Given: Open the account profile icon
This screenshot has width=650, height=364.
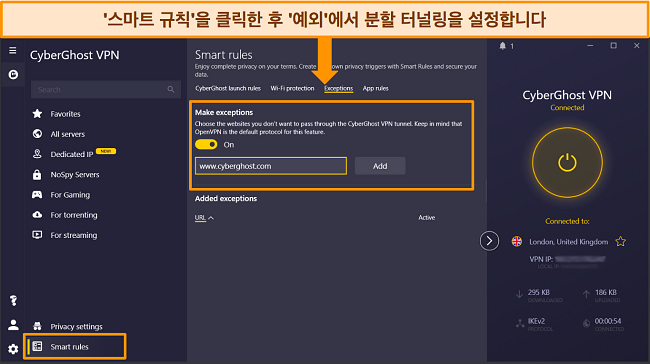Looking at the screenshot, I should 13,325.
